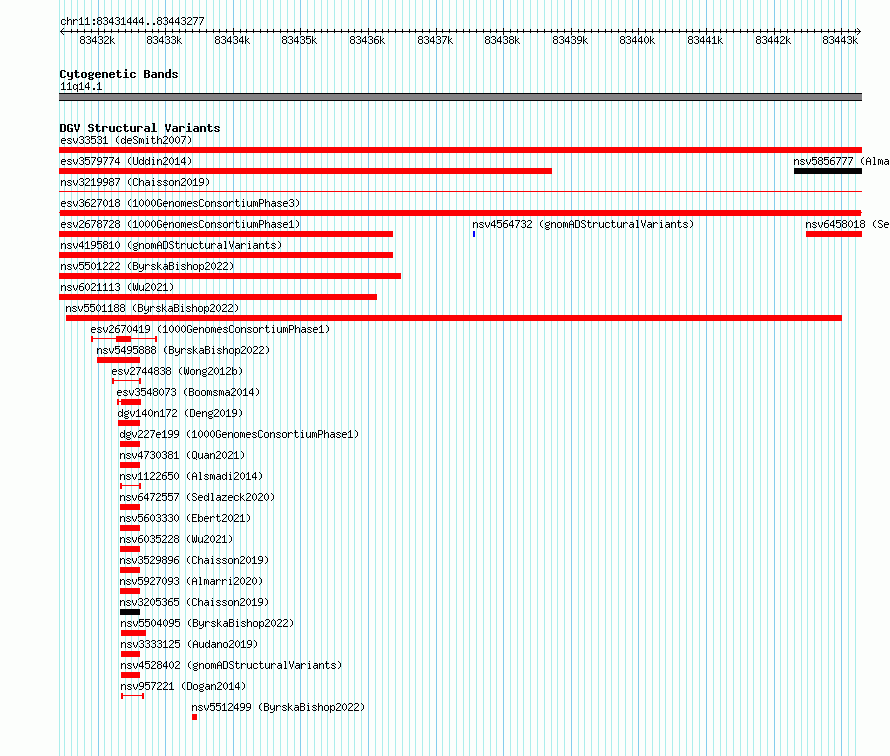Click esv2678728 (1000GenomesConsortiumPhase1) label
890x756 pixels.
[x=180, y=224]
